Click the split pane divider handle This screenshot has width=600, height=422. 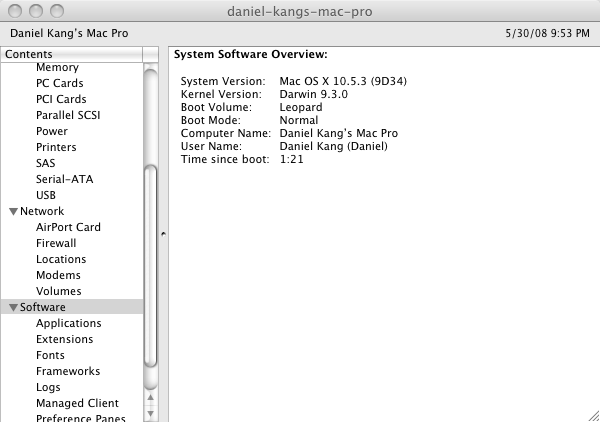(x=163, y=234)
